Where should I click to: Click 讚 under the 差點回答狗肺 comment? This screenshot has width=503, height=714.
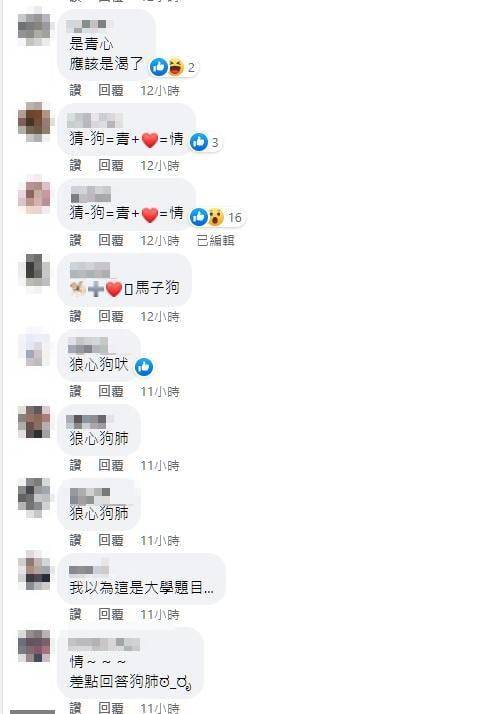[76, 708]
